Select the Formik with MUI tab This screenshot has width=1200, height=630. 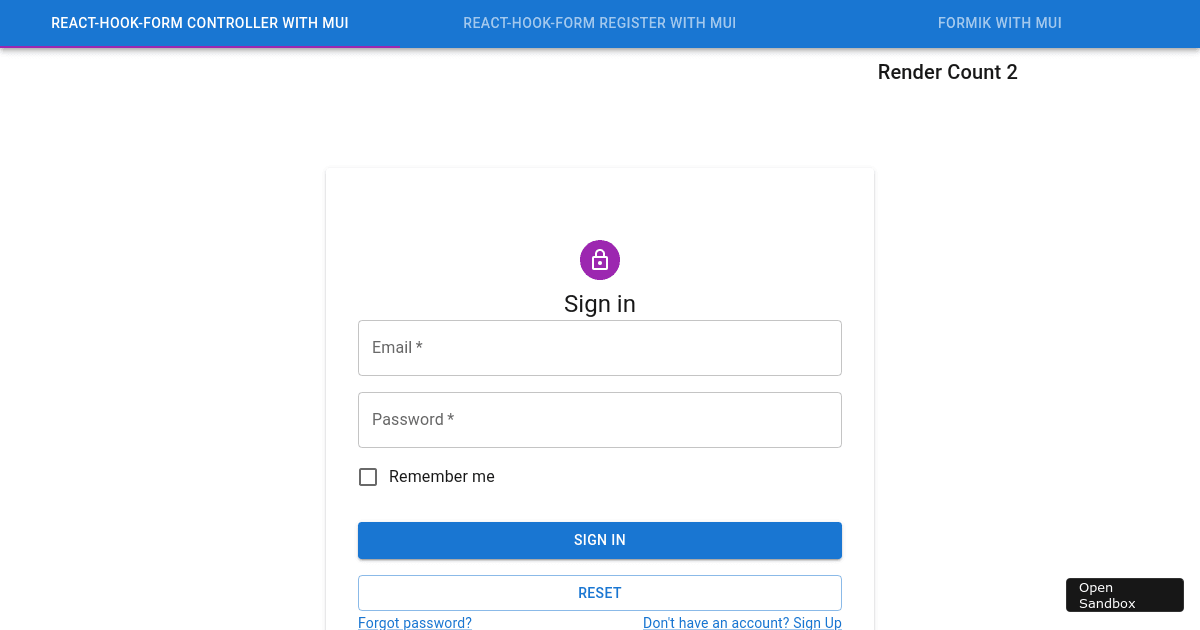(1000, 23)
